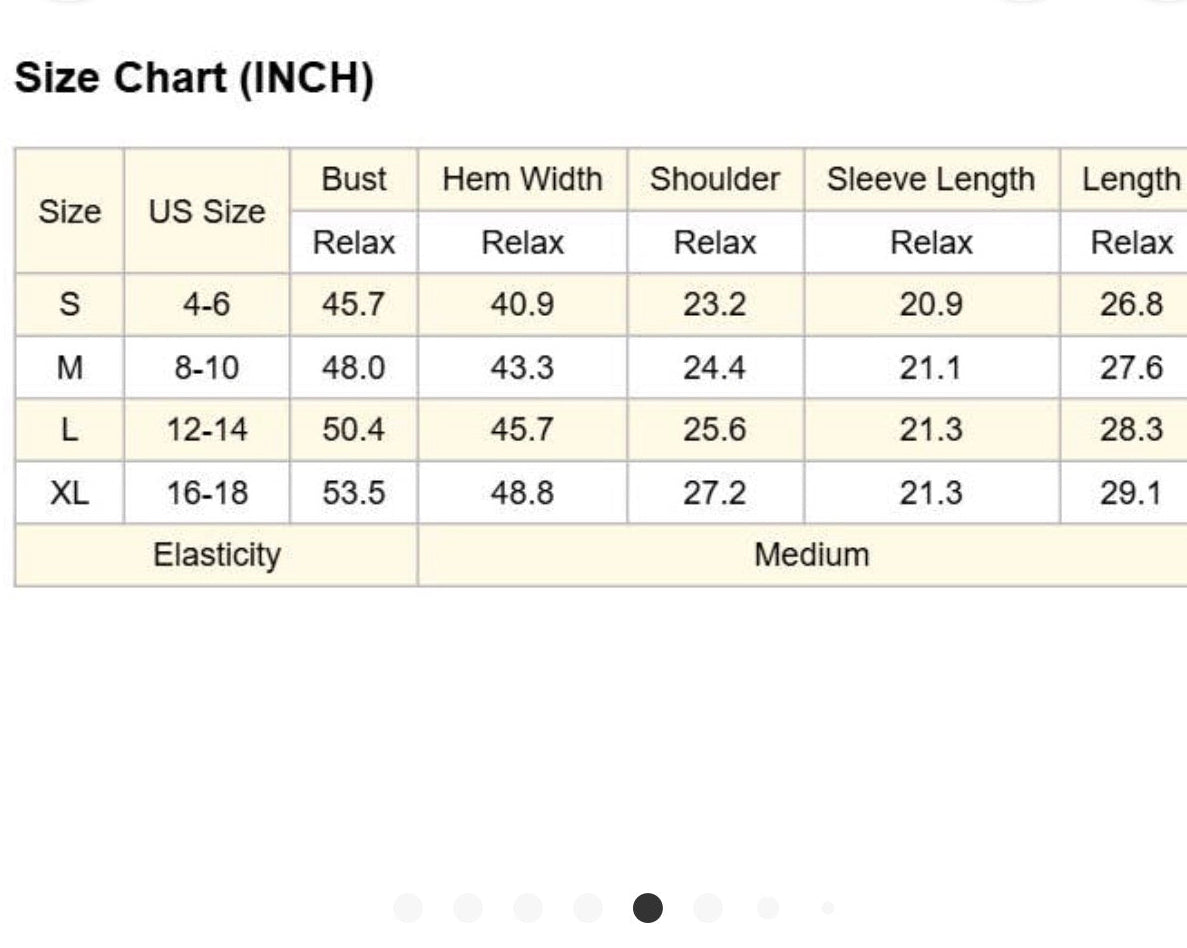Click the Hem Width column header
Screen dimensions: 1187x948
pos(522,179)
